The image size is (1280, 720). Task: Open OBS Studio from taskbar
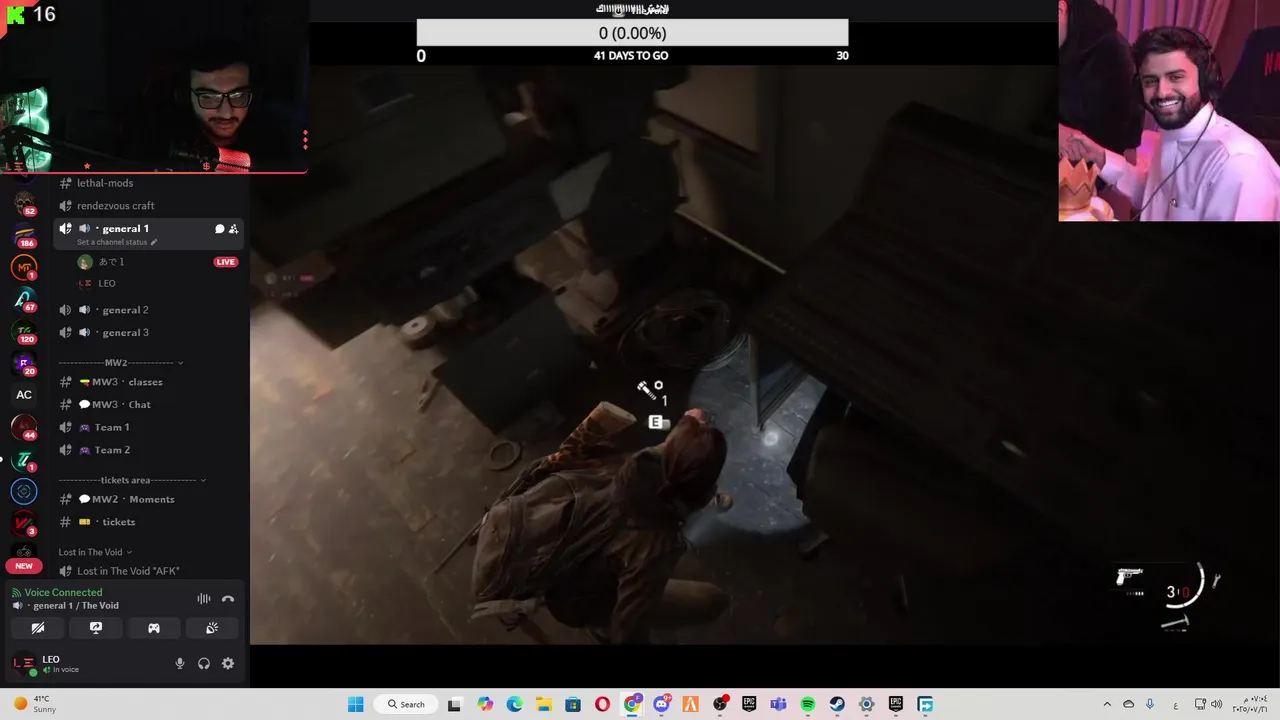tap(720, 704)
